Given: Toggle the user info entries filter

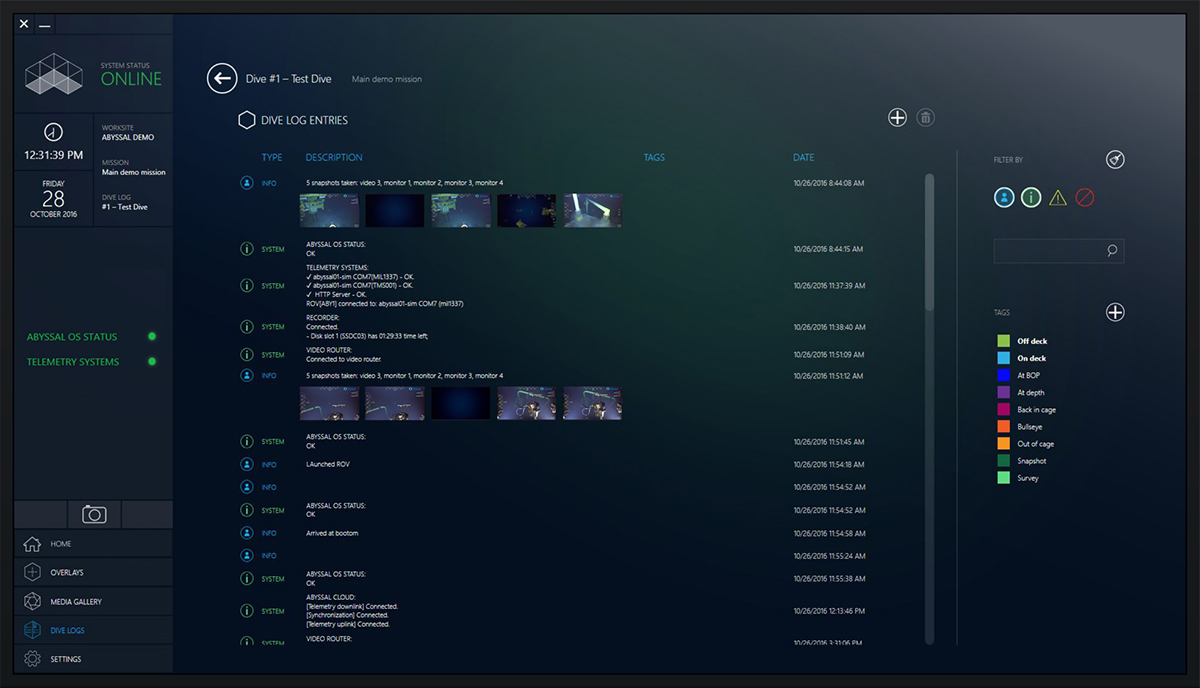Looking at the screenshot, I should tap(1004, 197).
